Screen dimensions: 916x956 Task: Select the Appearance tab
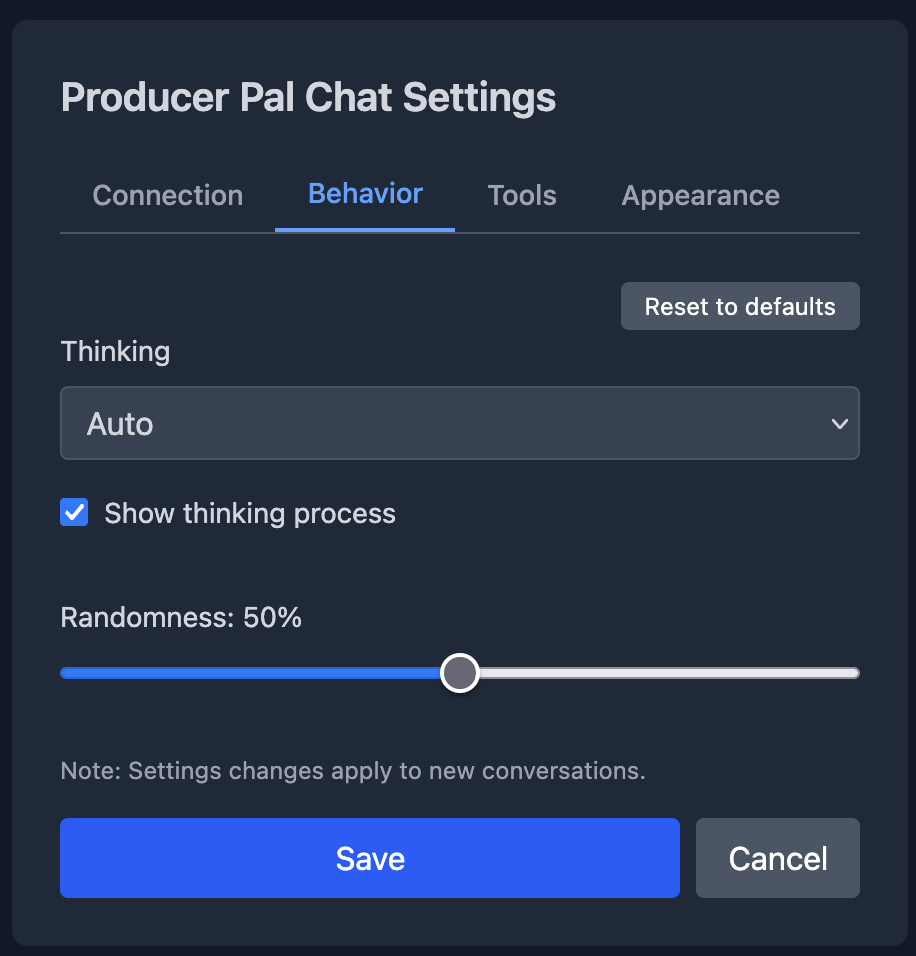[700, 195]
